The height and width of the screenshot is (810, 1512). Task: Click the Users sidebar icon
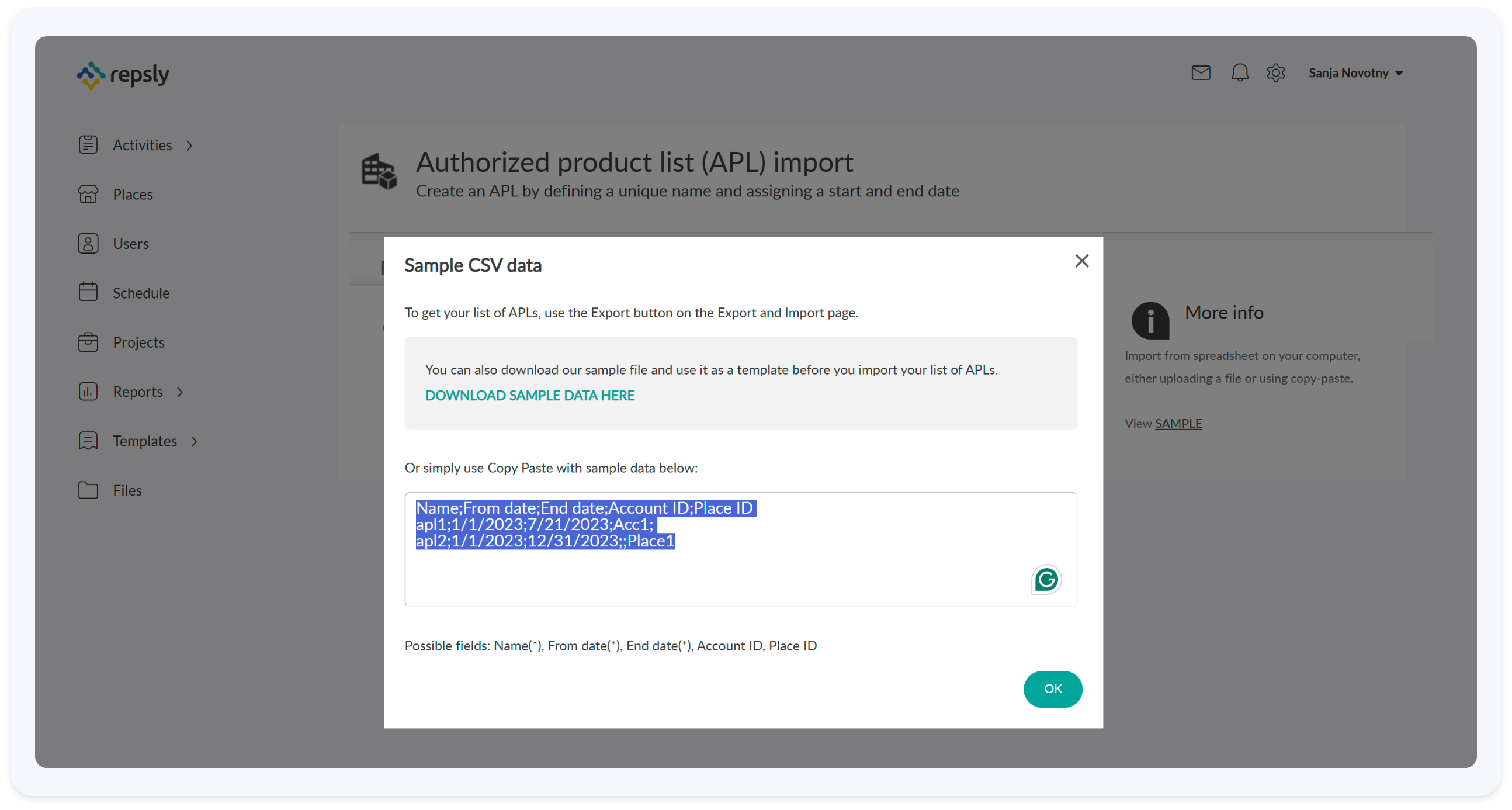click(88, 243)
